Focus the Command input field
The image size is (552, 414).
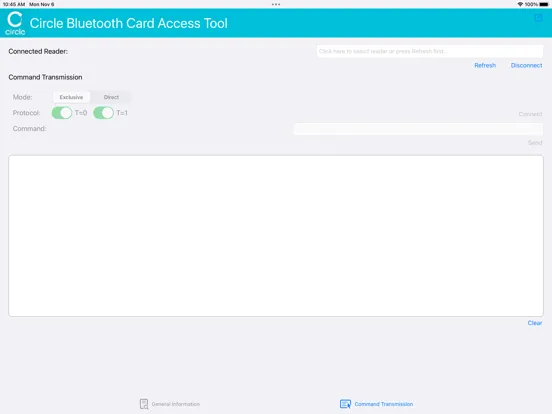[418, 129]
